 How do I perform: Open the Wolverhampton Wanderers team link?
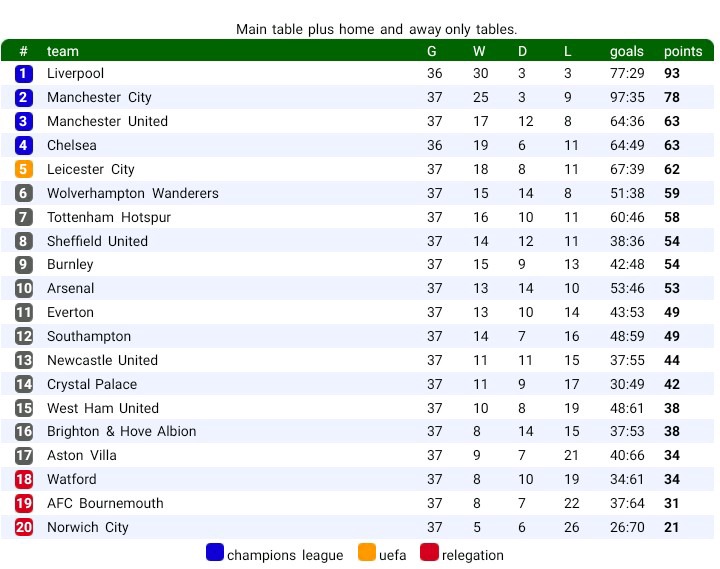click(132, 194)
